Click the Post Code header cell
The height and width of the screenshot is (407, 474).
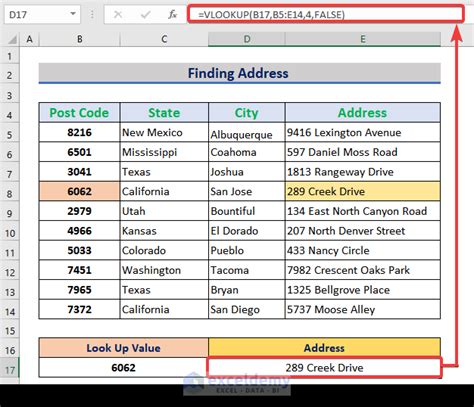click(79, 113)
